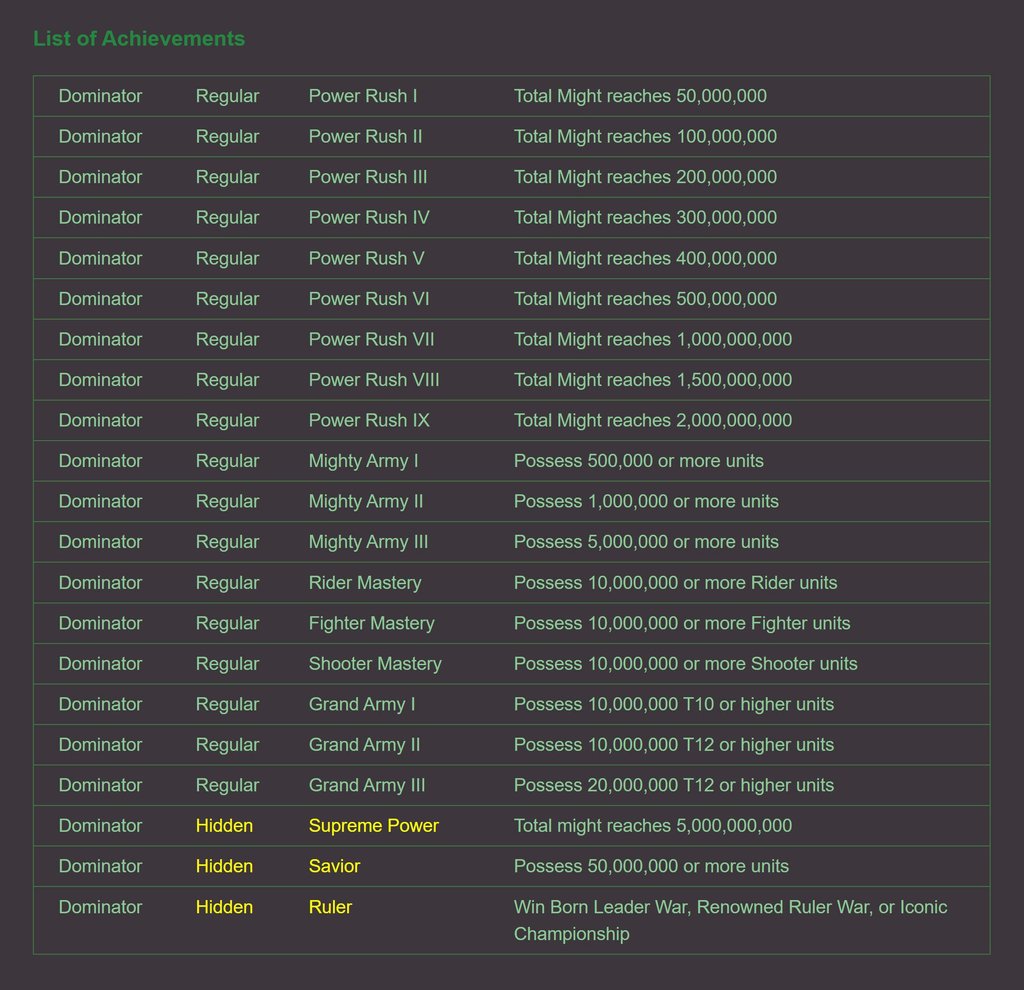Click 'Possess 10,000,000 or more Shooter units'

point(686,664)
